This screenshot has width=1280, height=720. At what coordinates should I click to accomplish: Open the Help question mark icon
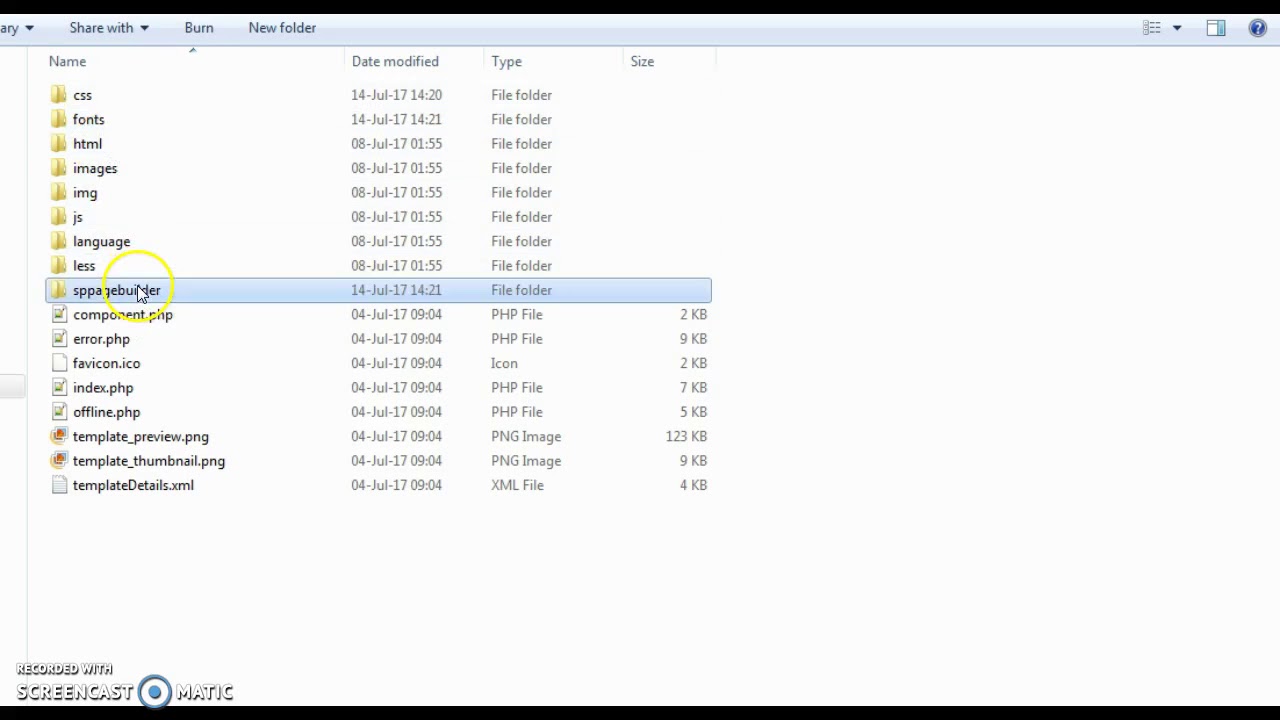(1258, 28)
